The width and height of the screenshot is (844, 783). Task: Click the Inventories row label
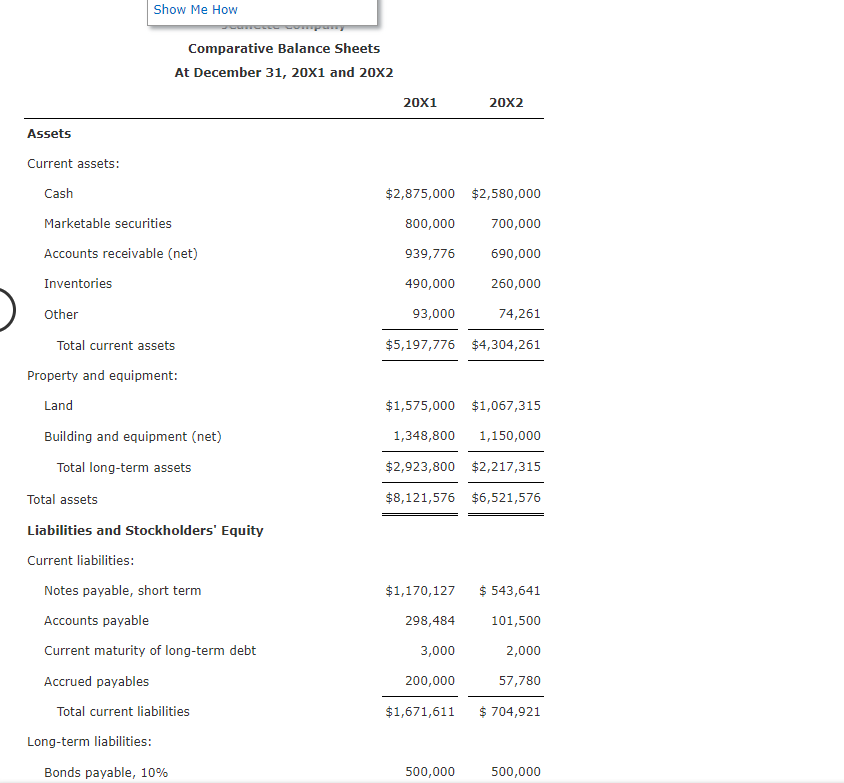click(78, 284)
